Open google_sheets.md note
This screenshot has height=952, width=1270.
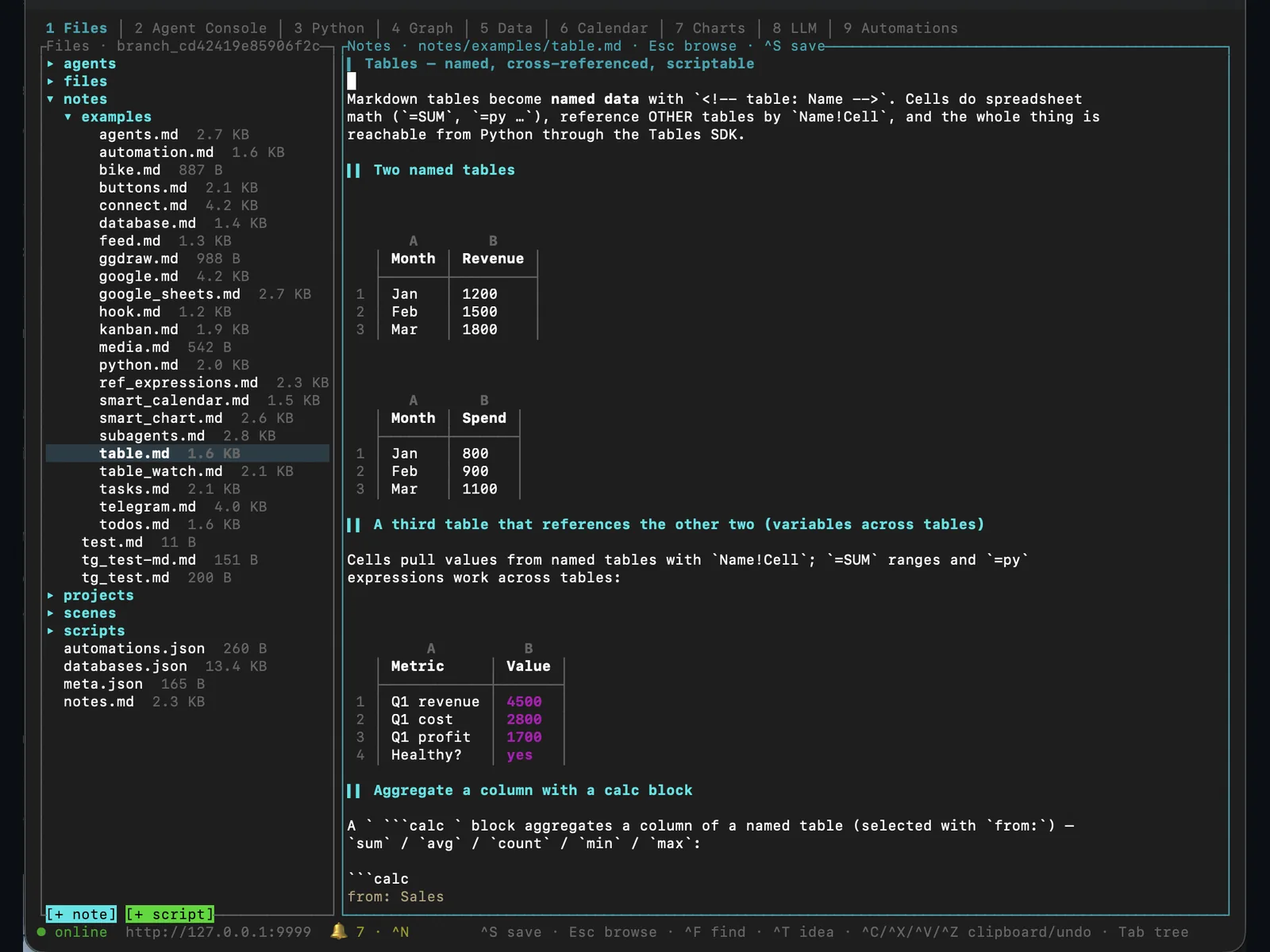click(x=169, y=294)
